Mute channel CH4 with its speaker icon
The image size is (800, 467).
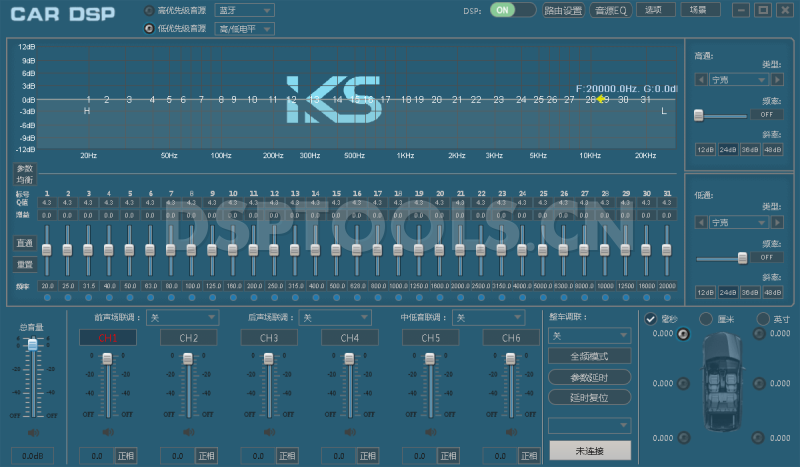pos(349,432)
